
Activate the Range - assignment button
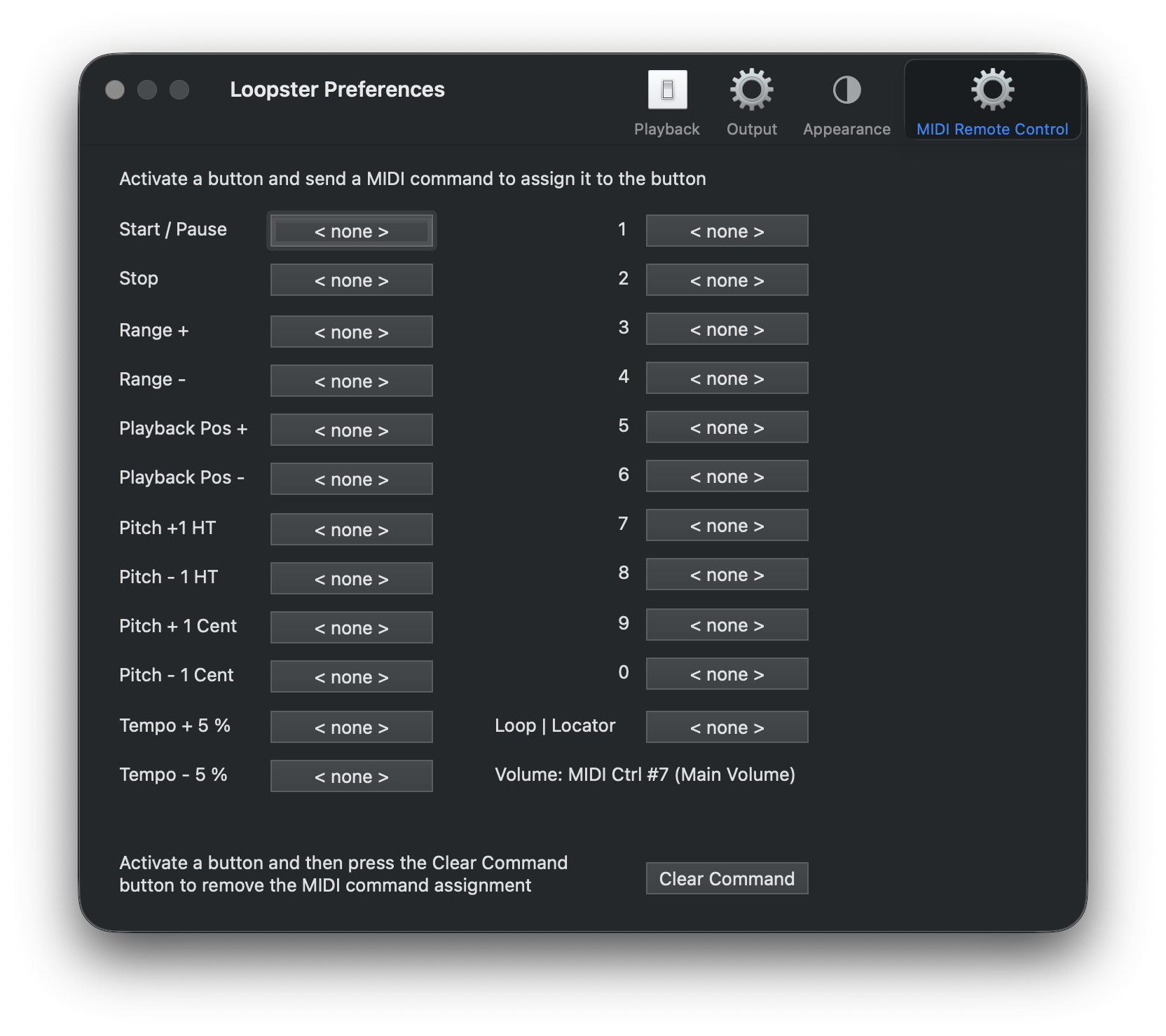pyautogui.click(x=352, y=381)
